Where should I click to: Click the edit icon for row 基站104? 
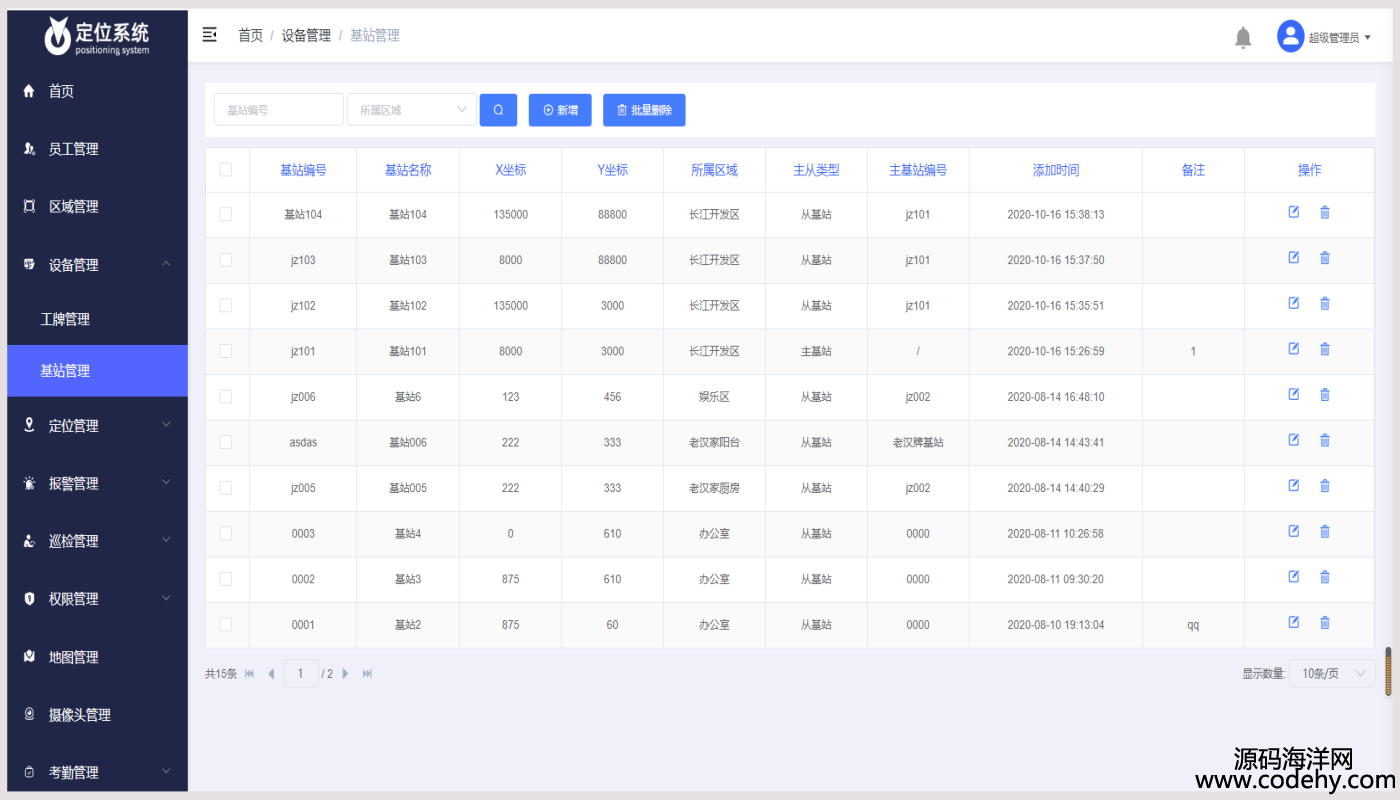(1293, 212)
